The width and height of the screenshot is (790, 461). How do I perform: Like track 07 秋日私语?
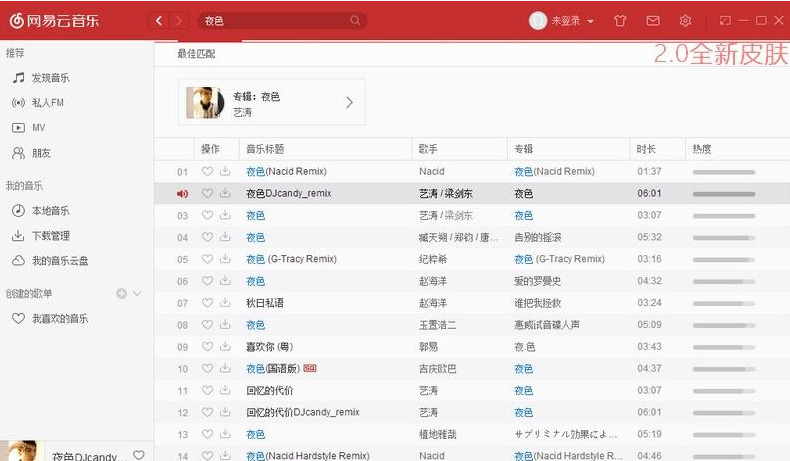[x=207, y=303]
